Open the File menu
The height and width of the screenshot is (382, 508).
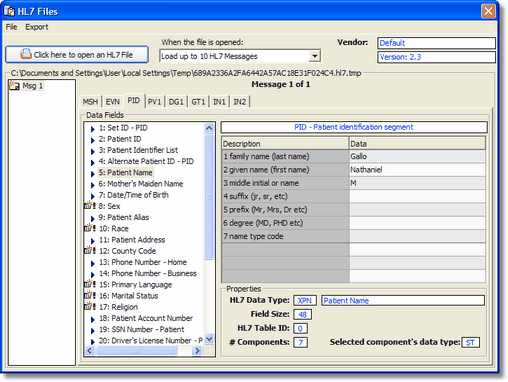11,27
